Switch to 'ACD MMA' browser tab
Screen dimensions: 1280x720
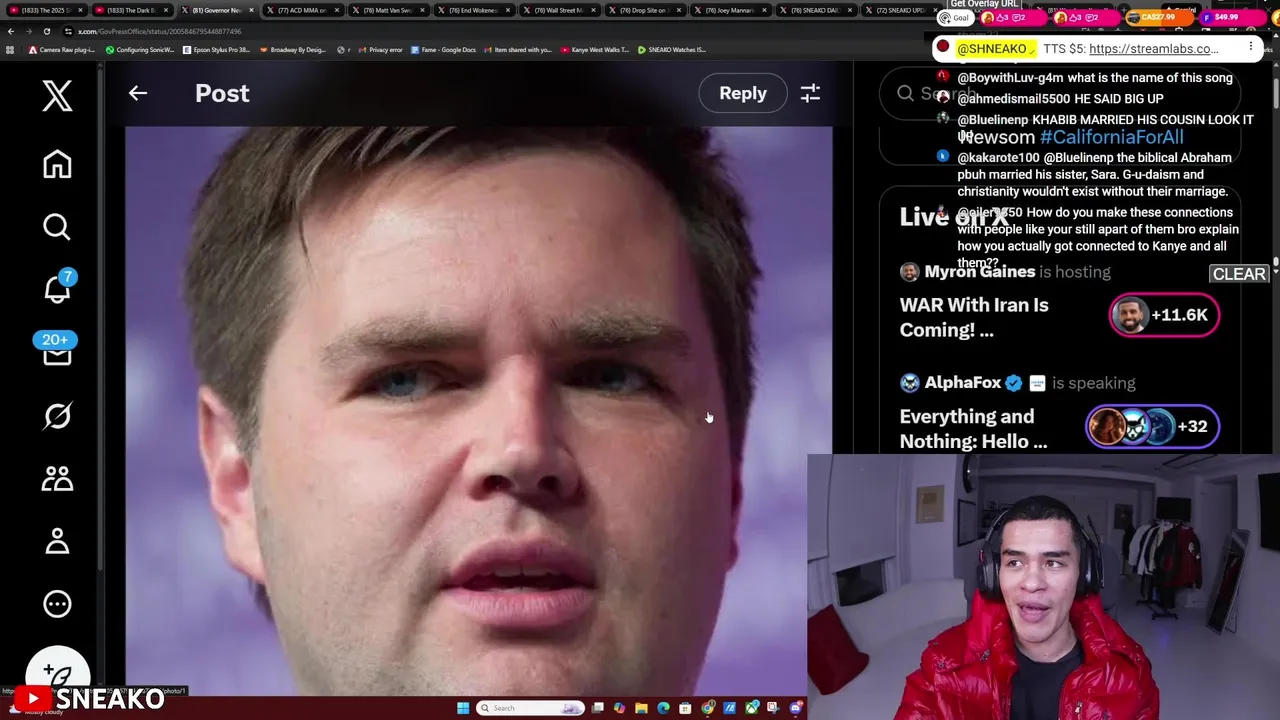[303, 10]
